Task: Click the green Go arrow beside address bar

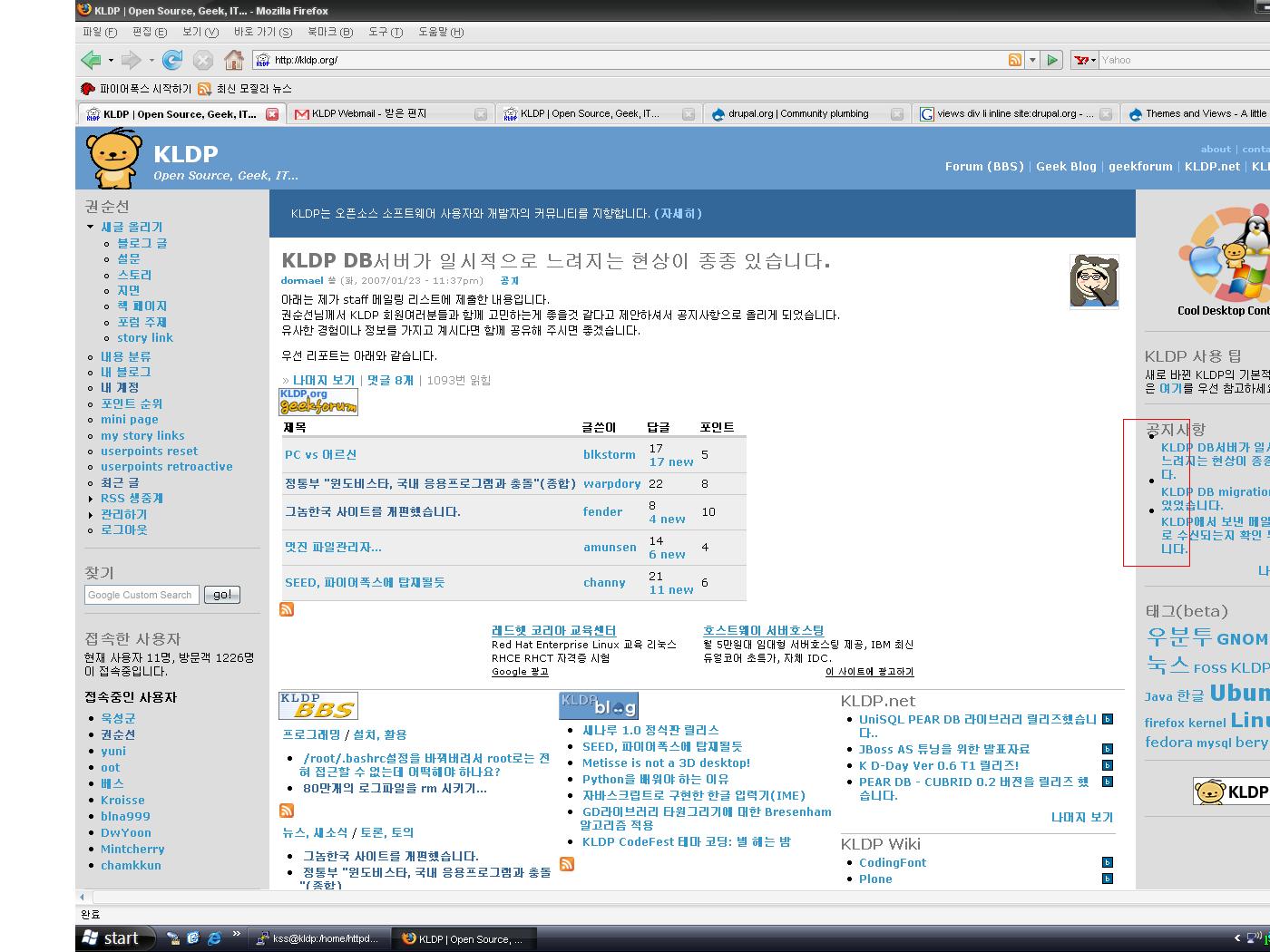Action: point(1052,60)
